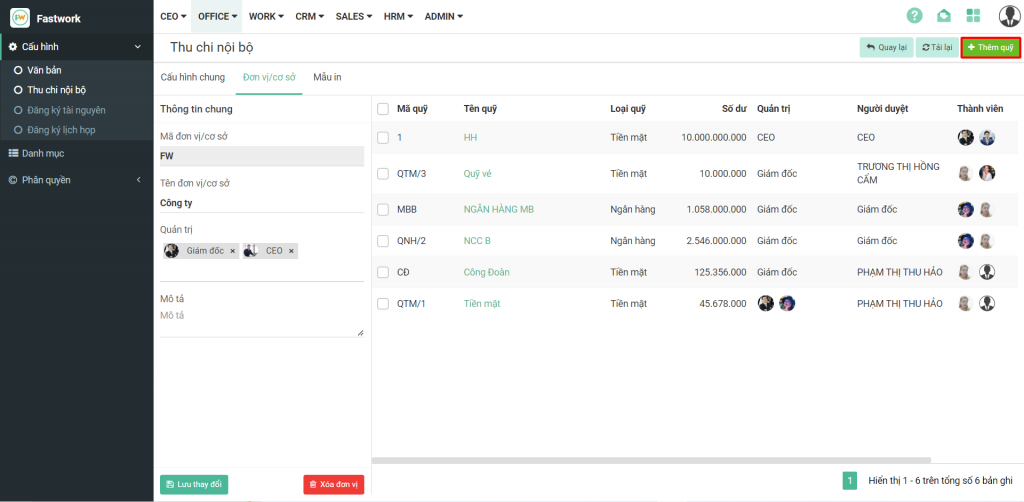Open the notifications envelope icon

click(x=943, y=16)
